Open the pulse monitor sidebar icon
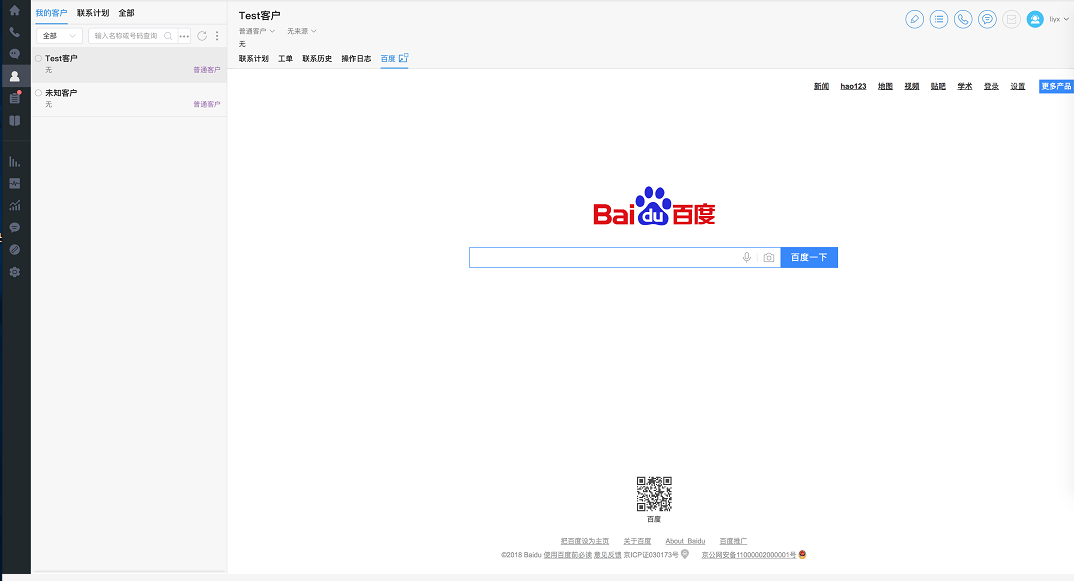This screenshot has width=1074, height=581. point(14,184)
